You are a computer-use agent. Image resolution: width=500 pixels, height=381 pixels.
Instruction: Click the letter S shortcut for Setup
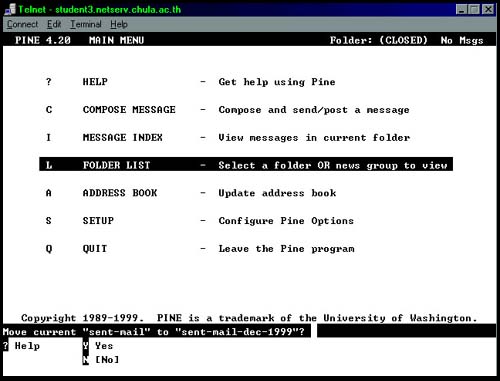pos(49,221)
